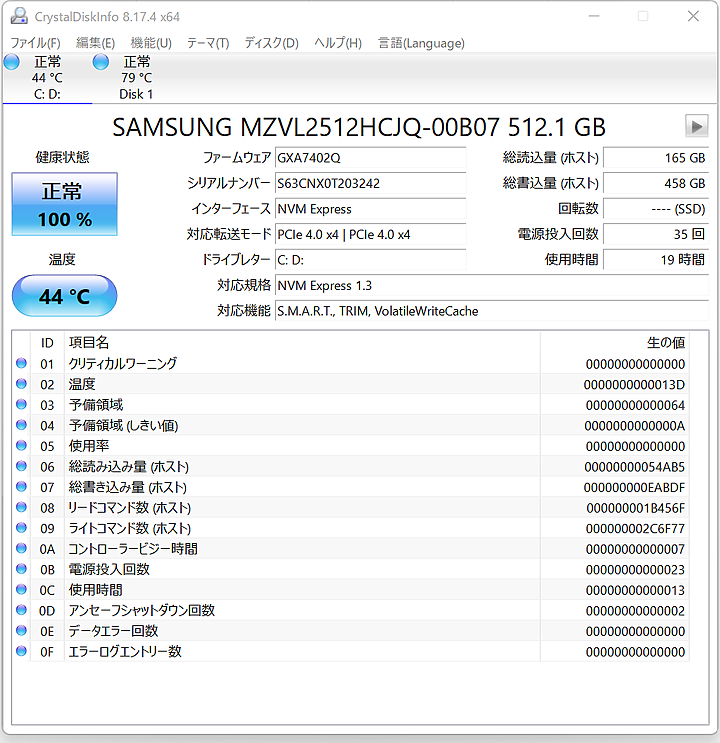720x743 pixels.
Task: Click raw value 000000000013D
Action: click(634, 384)
